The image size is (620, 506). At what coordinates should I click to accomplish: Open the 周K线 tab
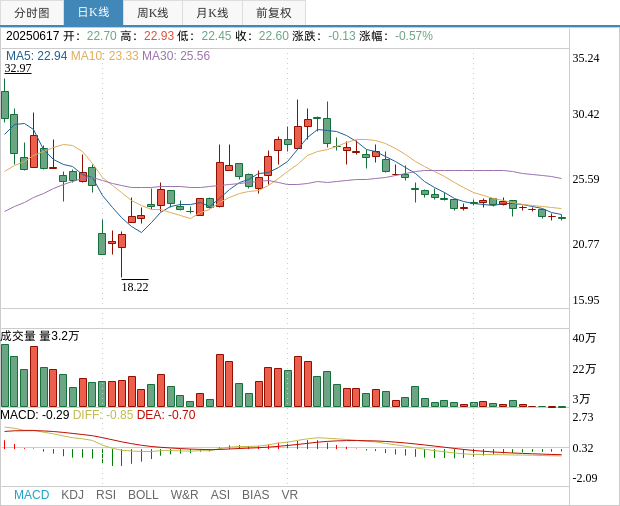pyautogui.click(x=153, y=13)
